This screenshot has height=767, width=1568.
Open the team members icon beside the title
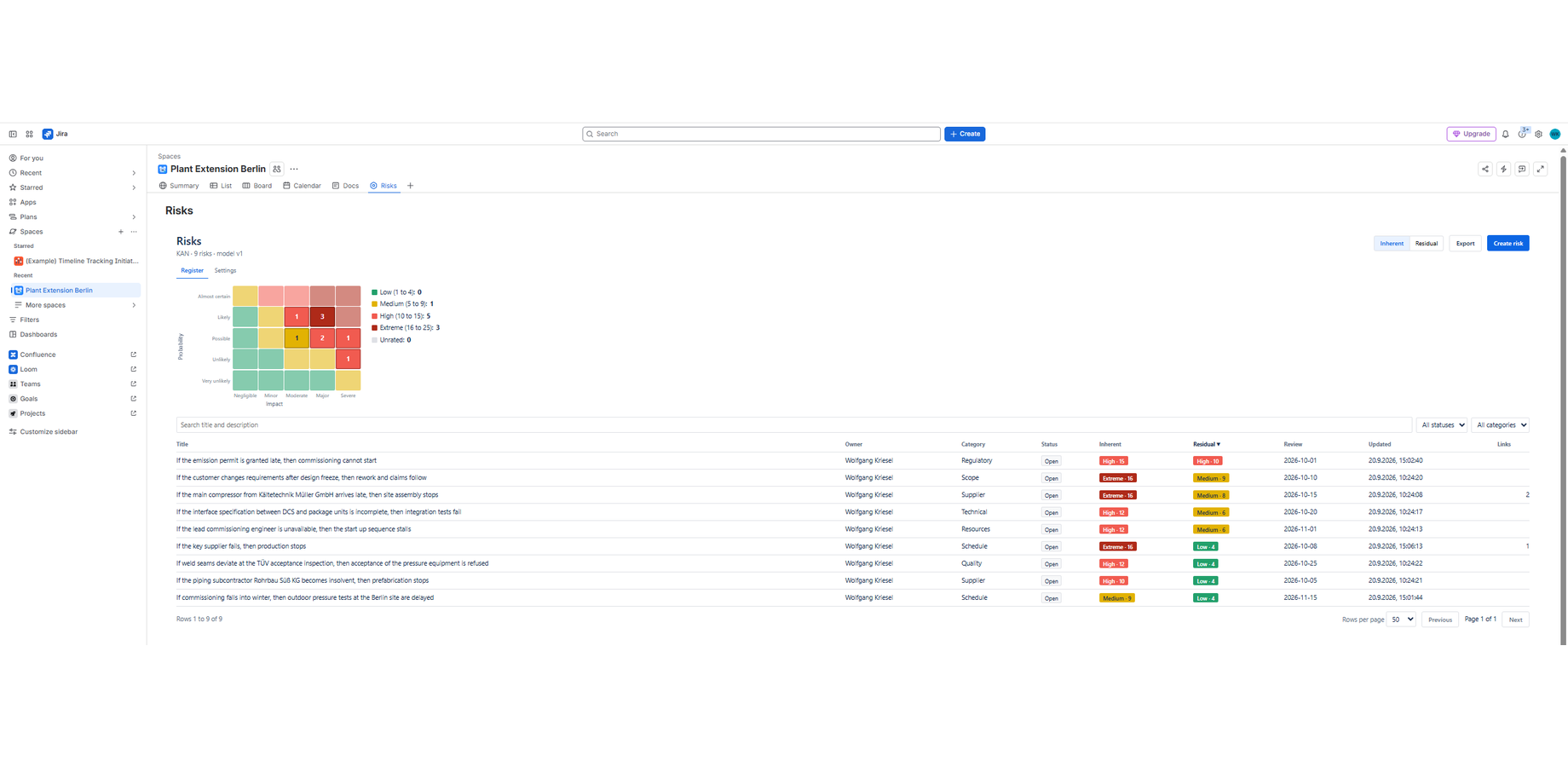pyautogui.click(x=277, y=169)
